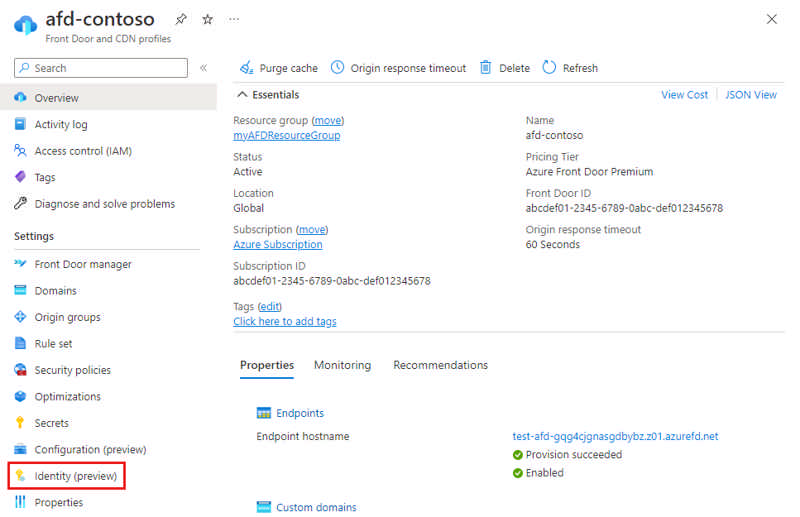
Task: Focus the sidebar Search box
Action: tap(101, 68)
